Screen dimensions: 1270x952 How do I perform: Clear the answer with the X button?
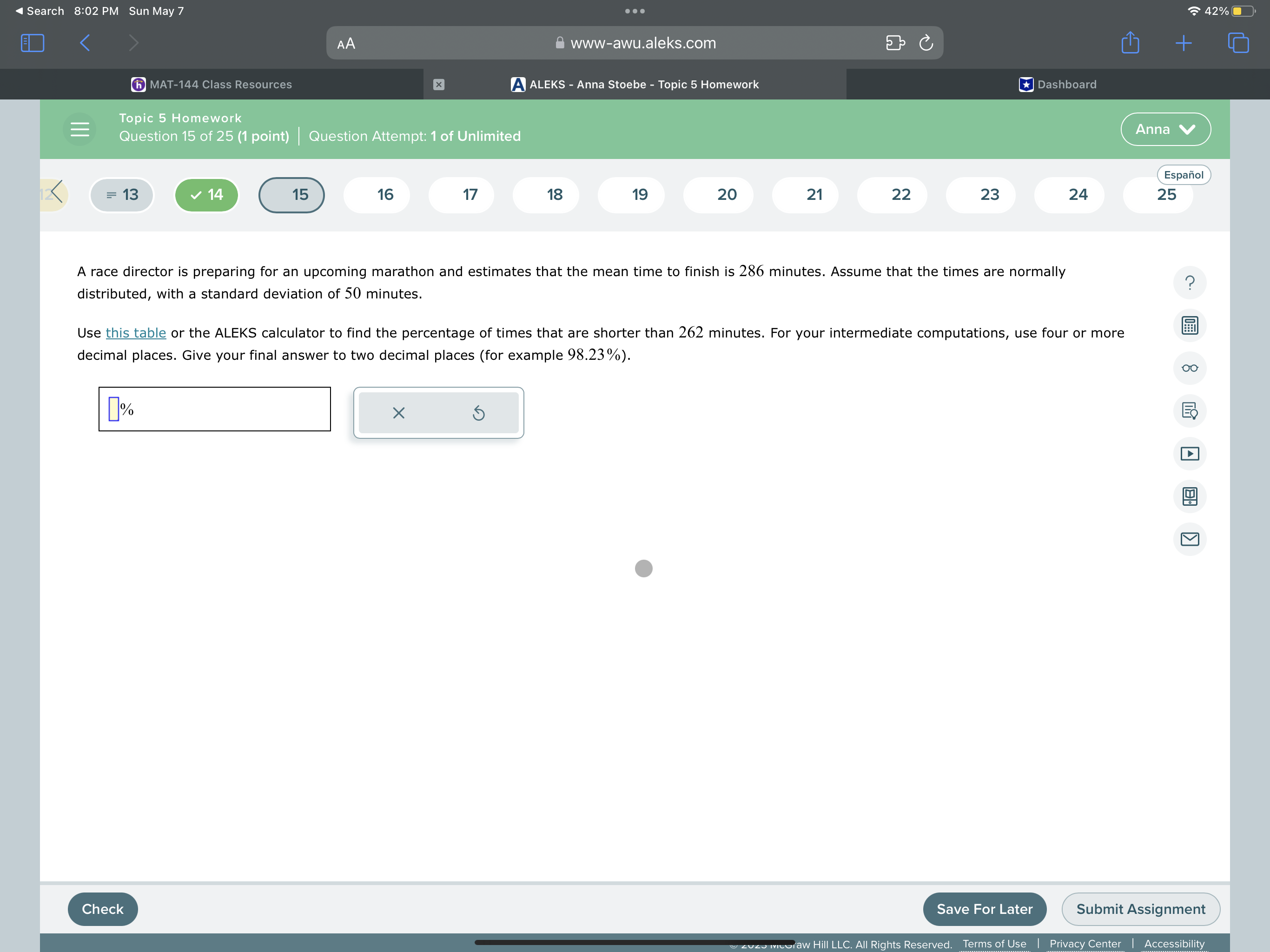398,413
